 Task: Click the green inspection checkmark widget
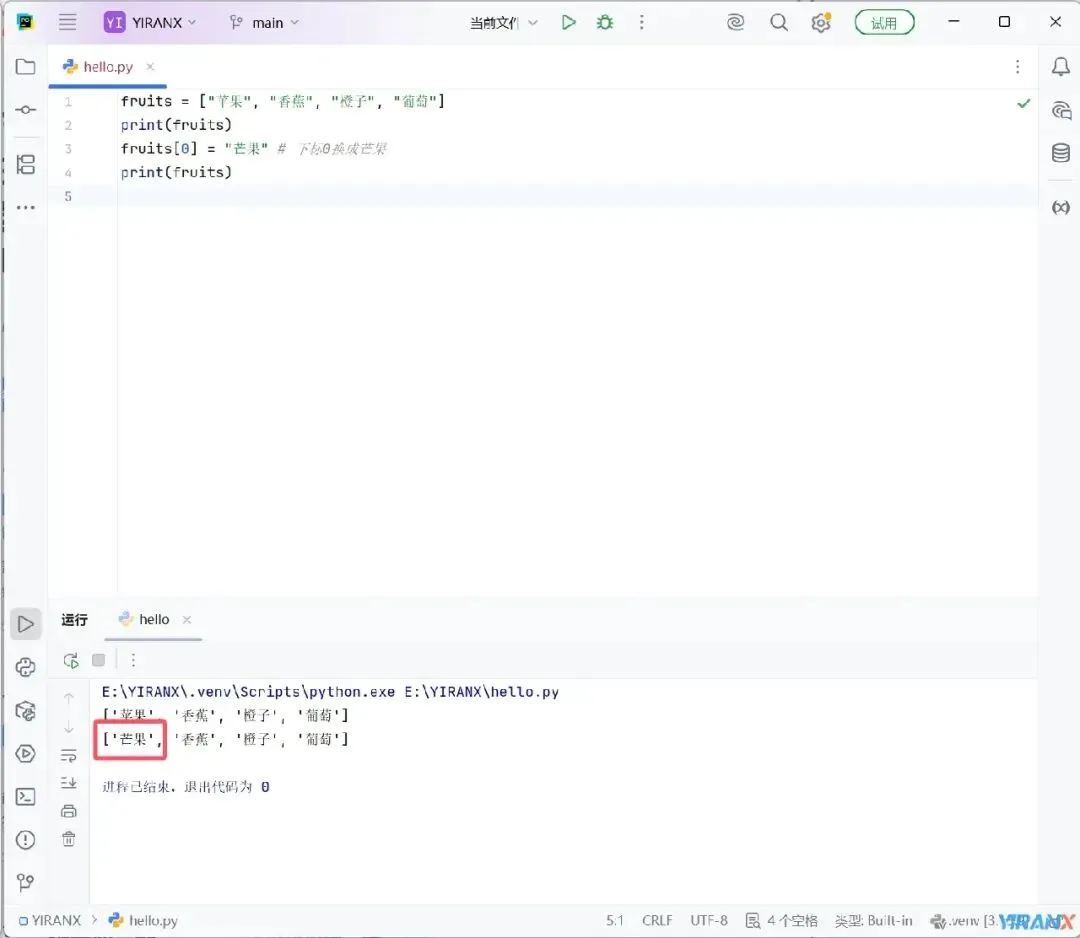point(1024,103)
